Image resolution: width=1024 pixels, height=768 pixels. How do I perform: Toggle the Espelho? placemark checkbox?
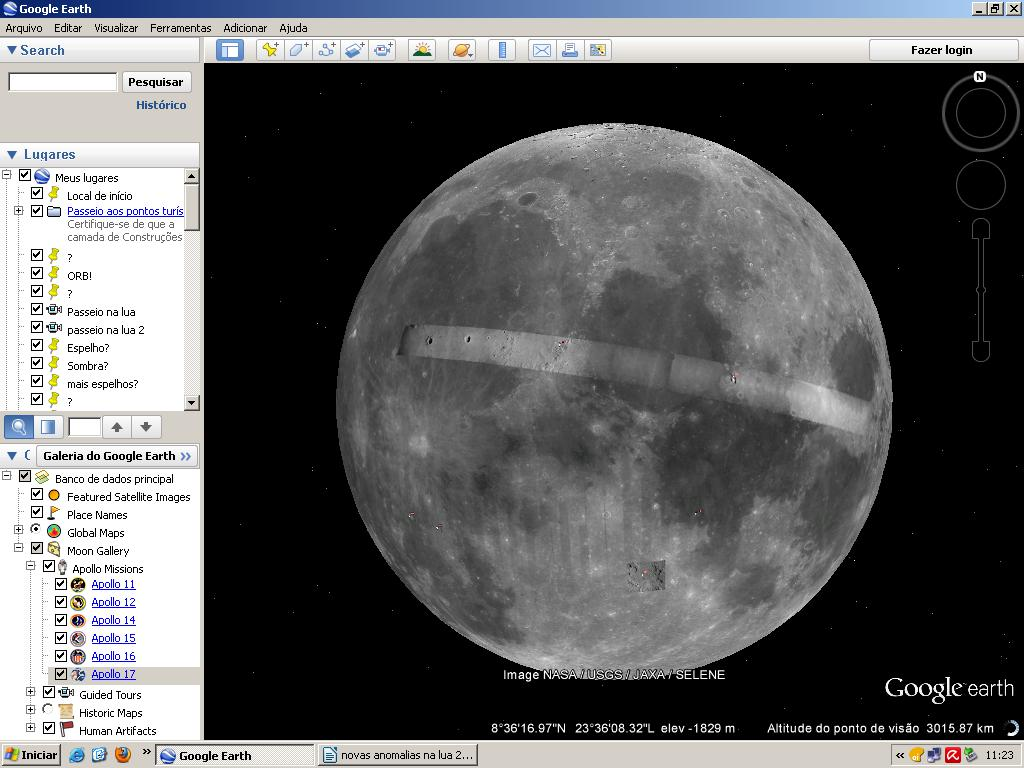(x=37, y=345)
